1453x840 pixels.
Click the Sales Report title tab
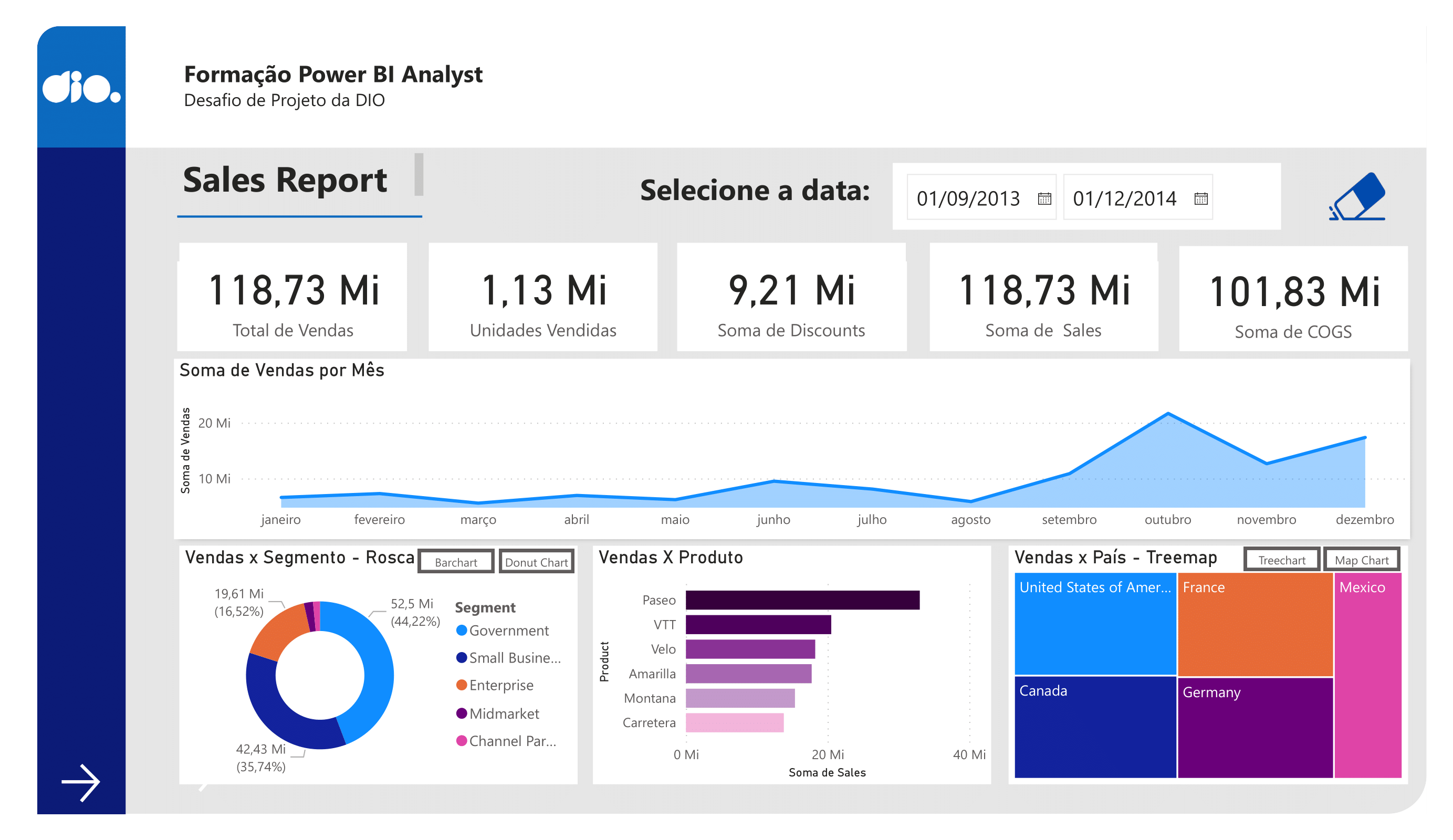(x=285, y=181)
